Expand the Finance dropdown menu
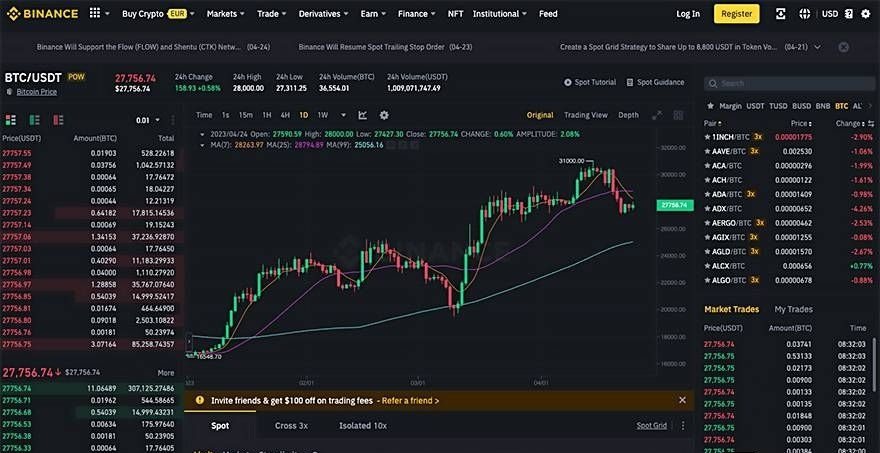The width and height of the screenshot is (880, 453). (416, 14)
